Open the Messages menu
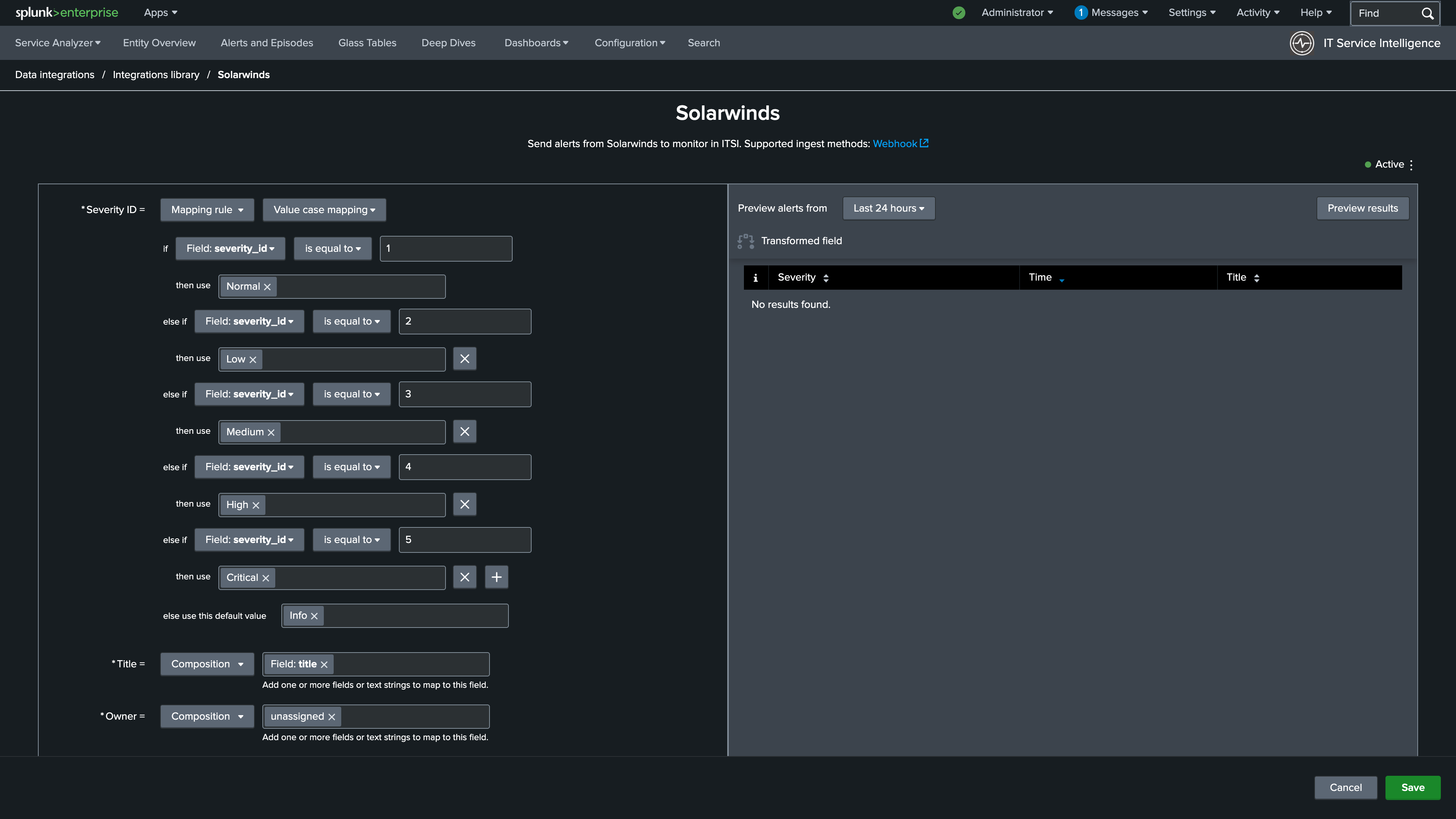Viewport: 1456px width, 819px height. coord(1111,13)
